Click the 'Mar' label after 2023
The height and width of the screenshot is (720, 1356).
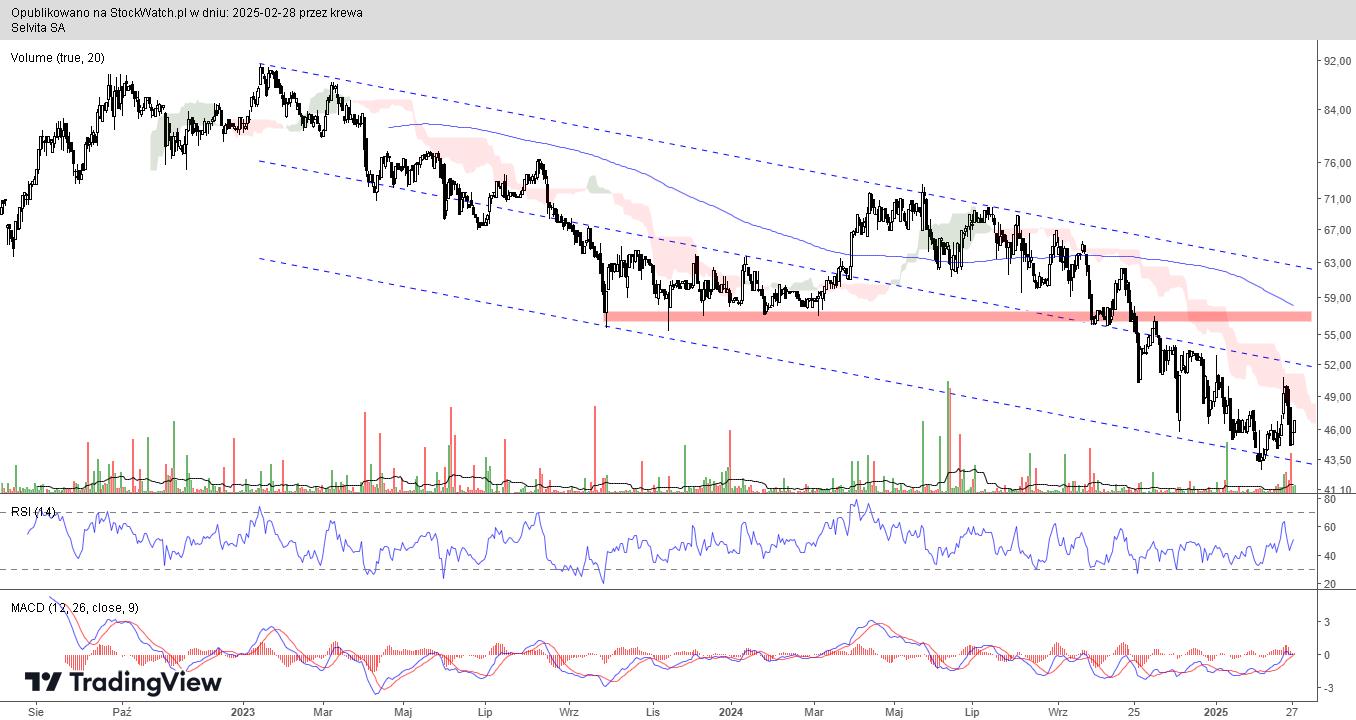point(323,712)
